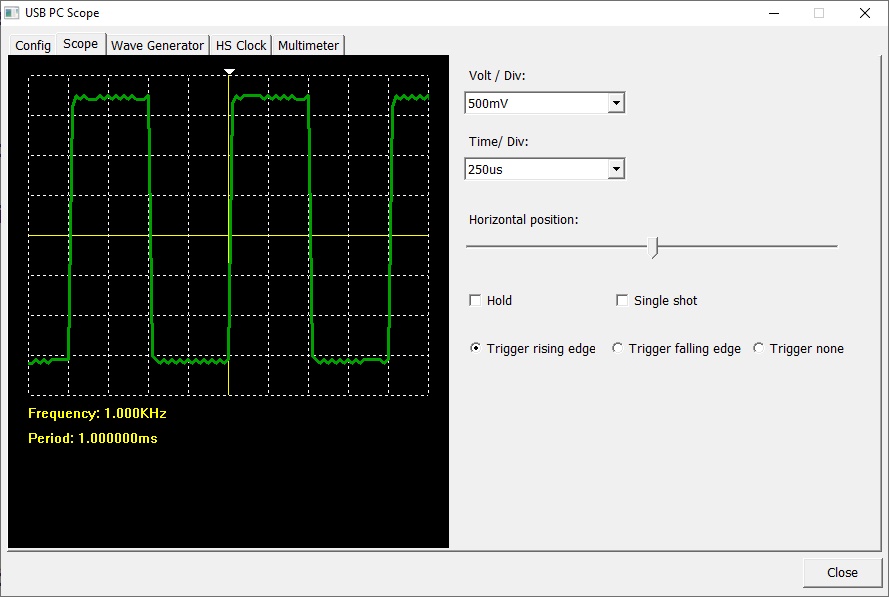The image size is (889, 597).
Task: Open the Config tab
Action: click(x=32, y=45)
